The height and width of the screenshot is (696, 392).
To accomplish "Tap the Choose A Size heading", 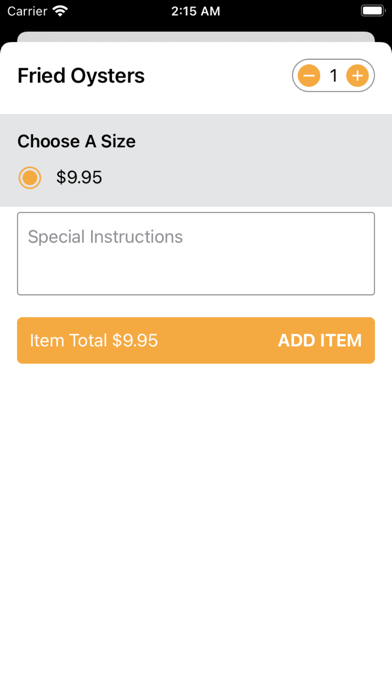I will [x=76, y=142].
